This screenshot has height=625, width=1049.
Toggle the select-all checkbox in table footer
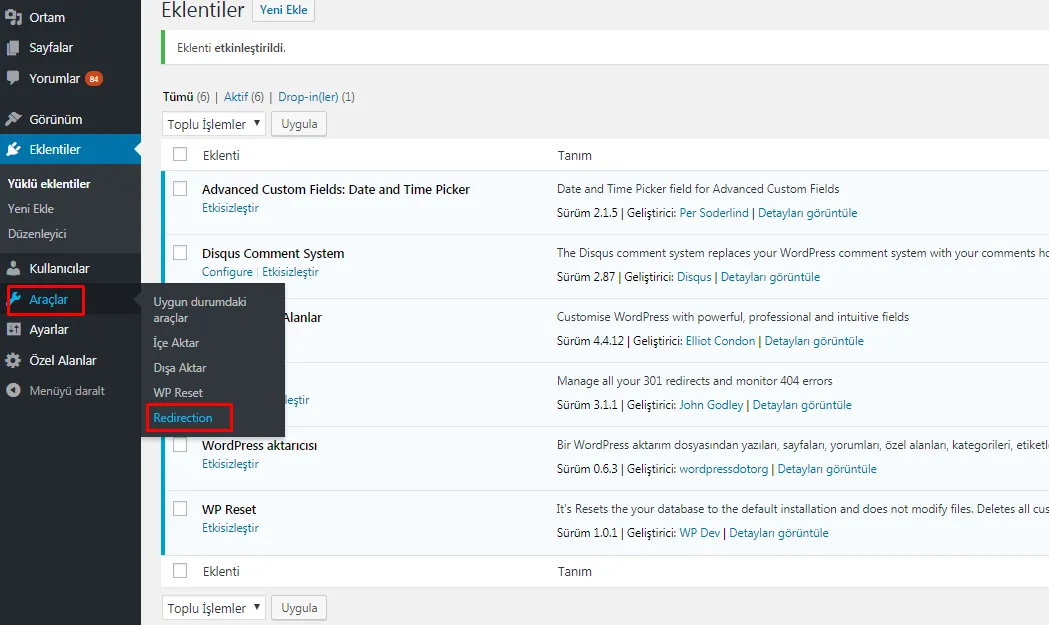tap(180, 571)
